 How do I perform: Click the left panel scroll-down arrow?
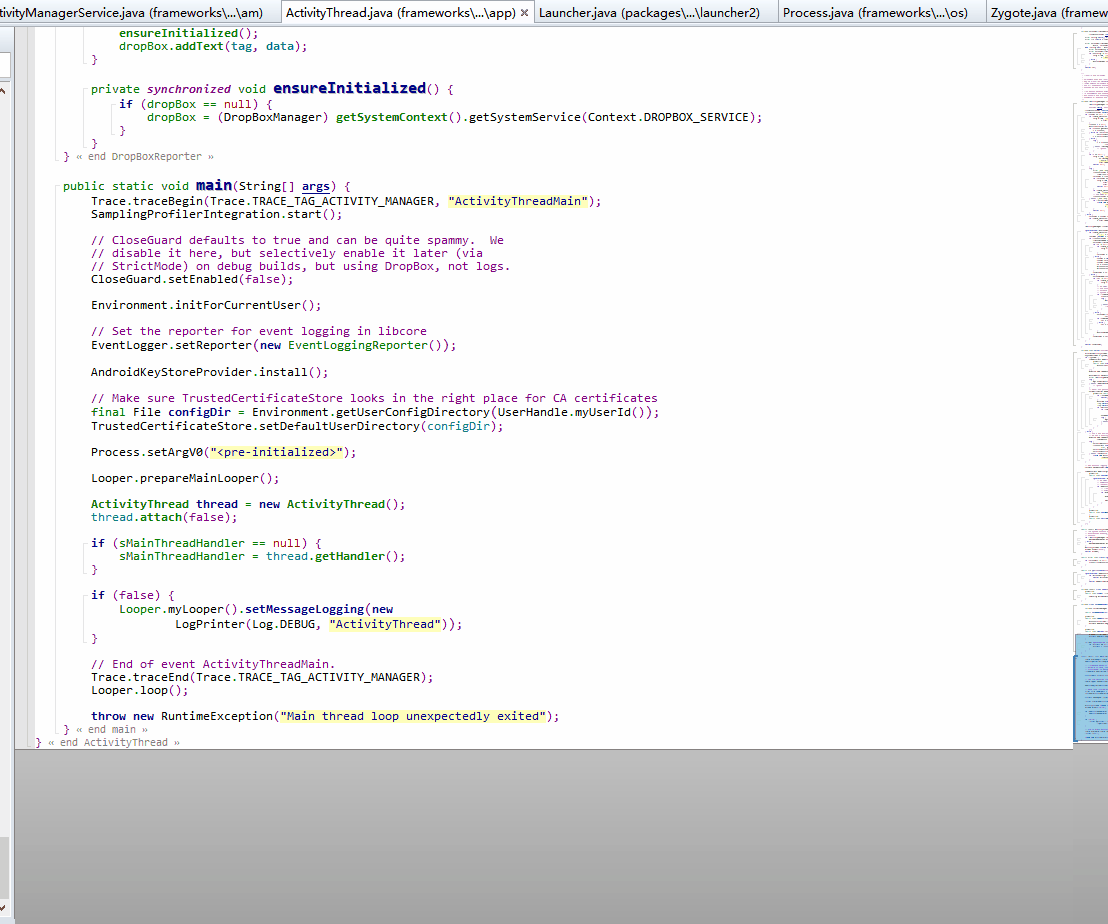click(4, 908)
